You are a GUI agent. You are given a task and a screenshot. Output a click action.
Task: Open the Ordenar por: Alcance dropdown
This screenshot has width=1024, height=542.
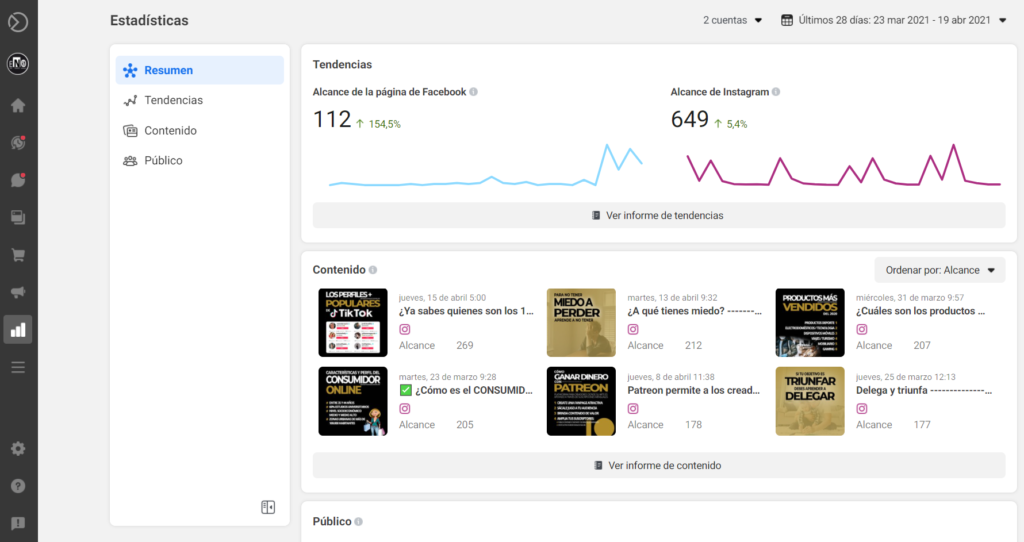940,270
